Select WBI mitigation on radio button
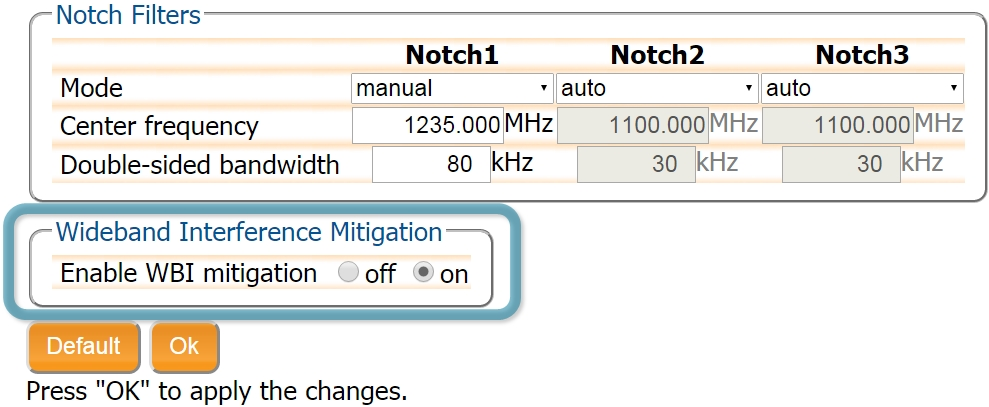The height and width of the screenshot is (407, 989). [423, 273]
